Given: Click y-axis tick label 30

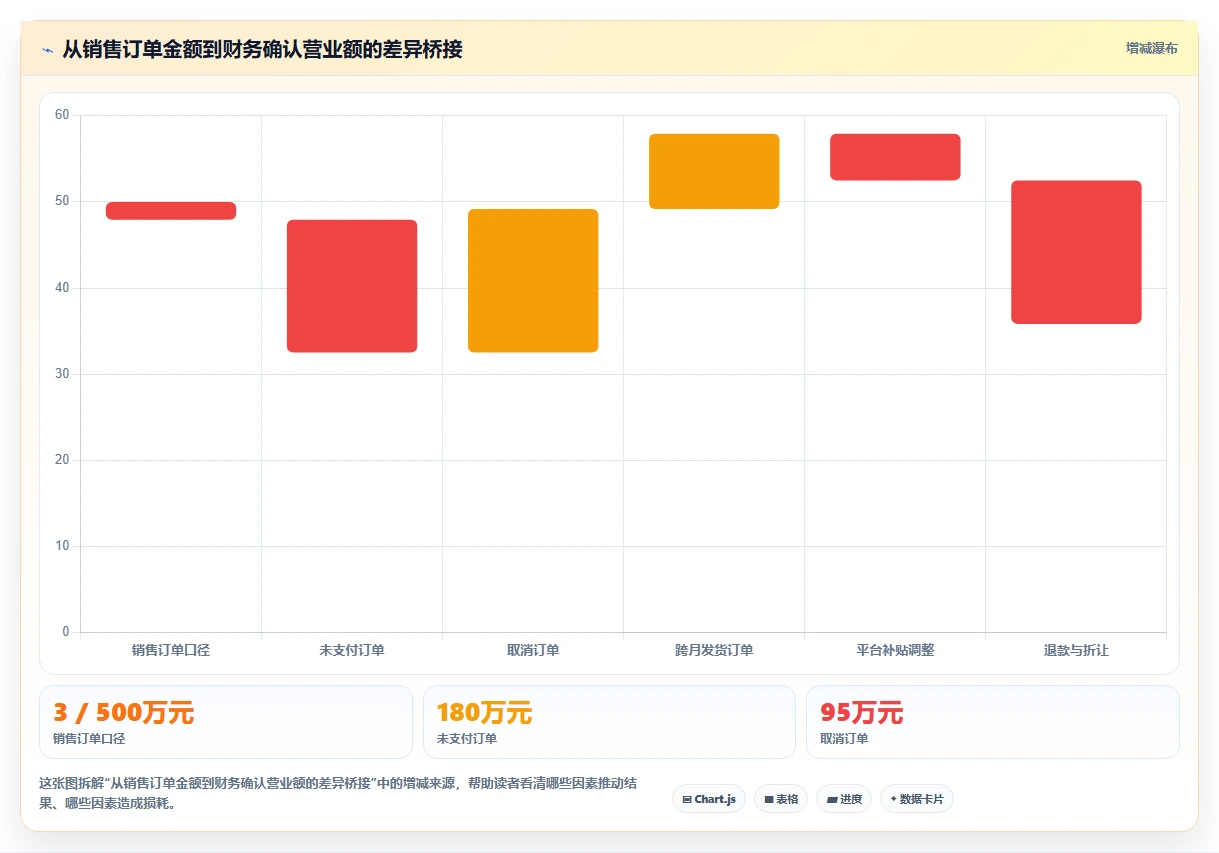Looking at the screenshot, I should coord(62,374).
